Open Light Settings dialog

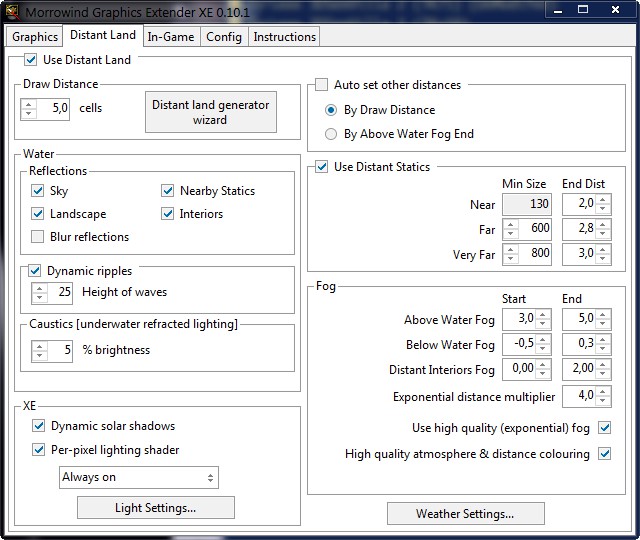pos(155,508)
